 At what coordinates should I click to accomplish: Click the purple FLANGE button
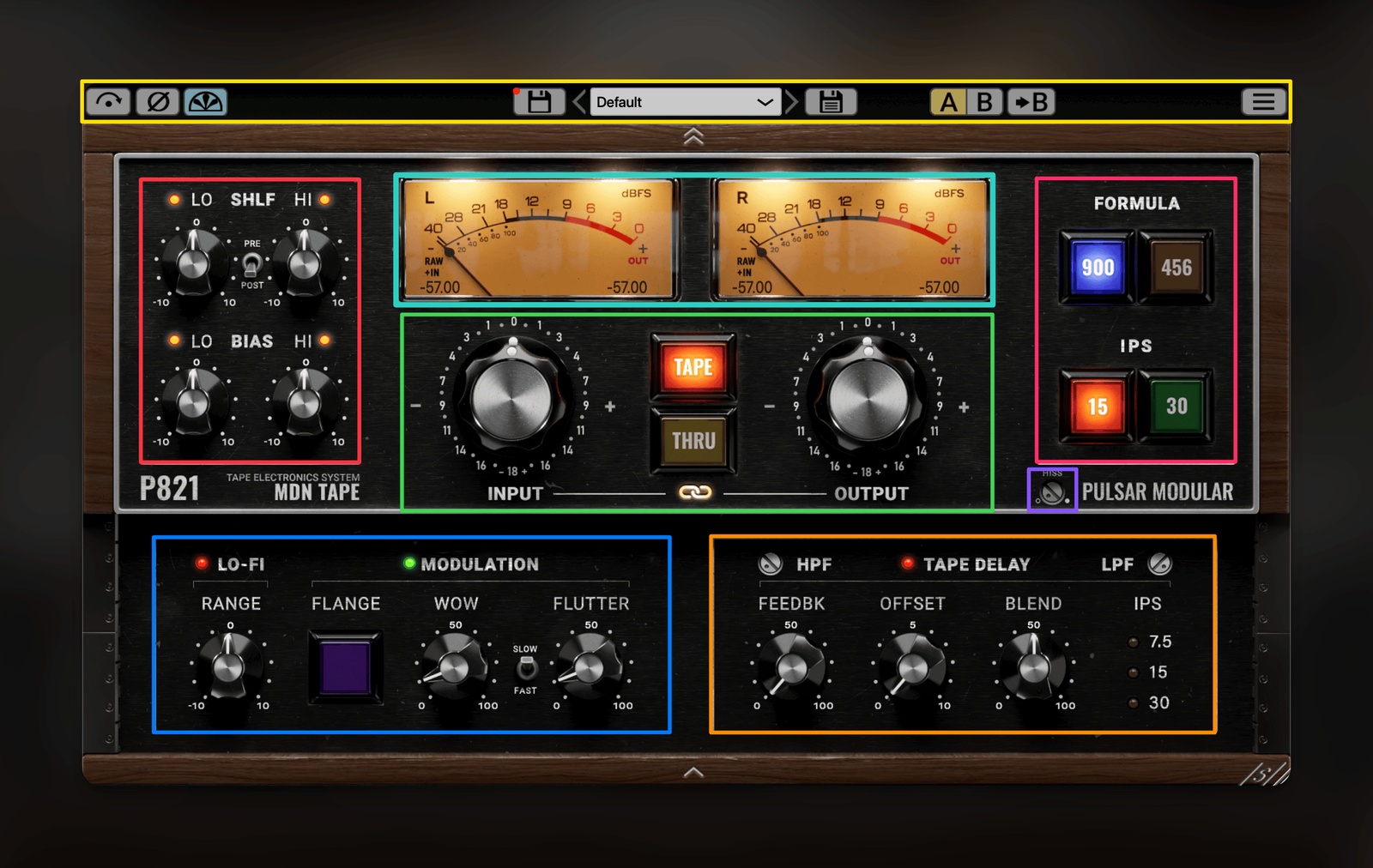[x=345, y=668]
